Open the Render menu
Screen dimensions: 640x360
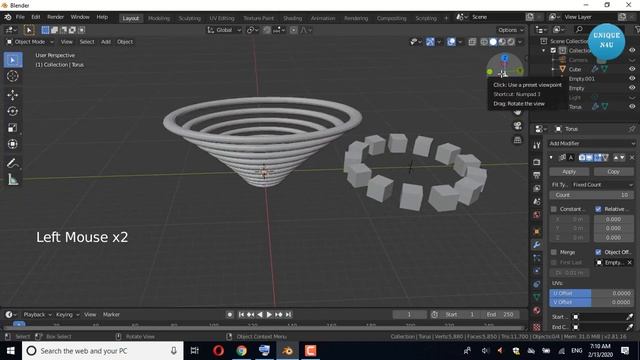tap(56, 17)
